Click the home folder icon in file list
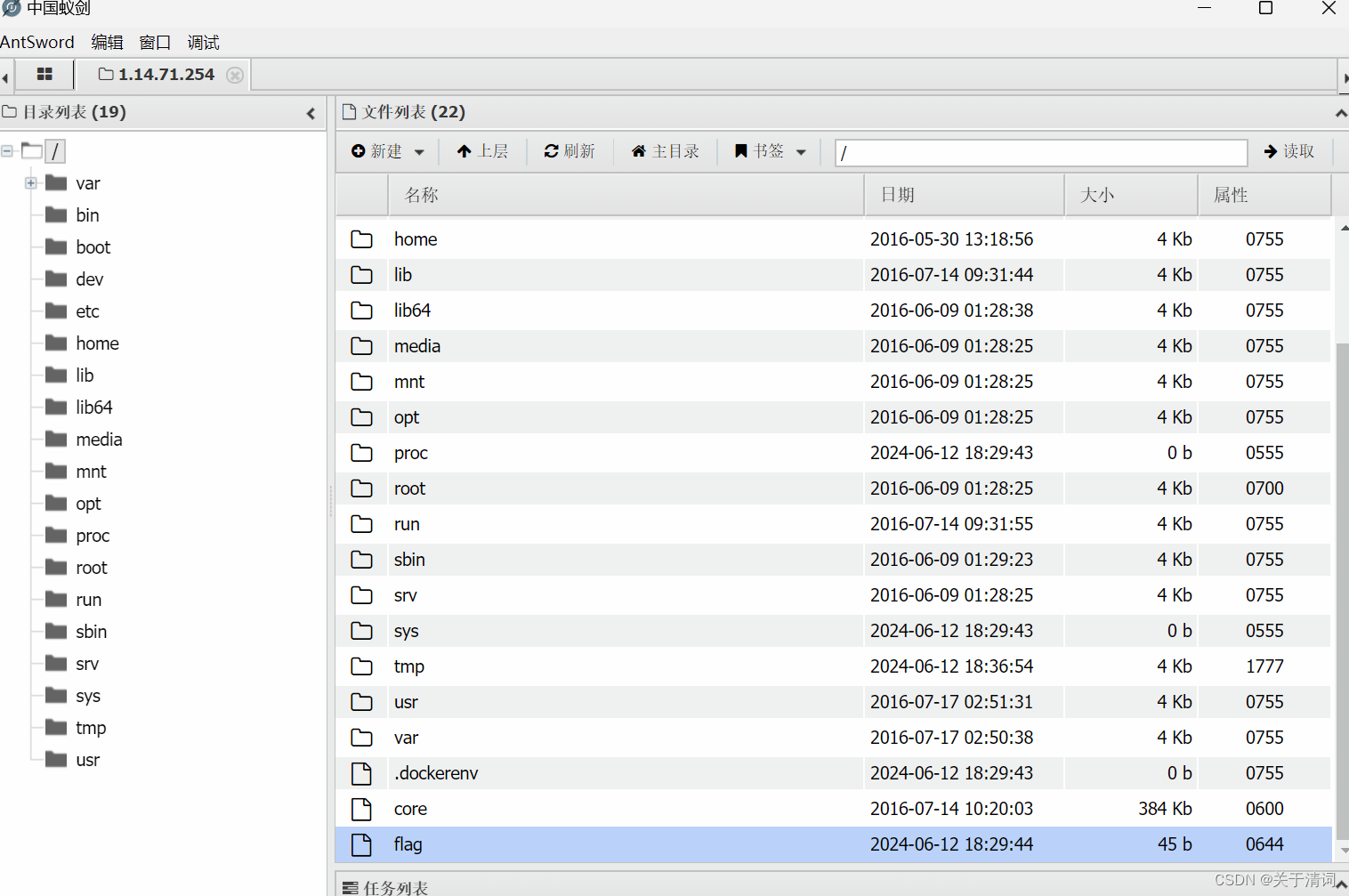This screenshot has height=896, width=1349. pyautogui.click(x=361, y=239)
